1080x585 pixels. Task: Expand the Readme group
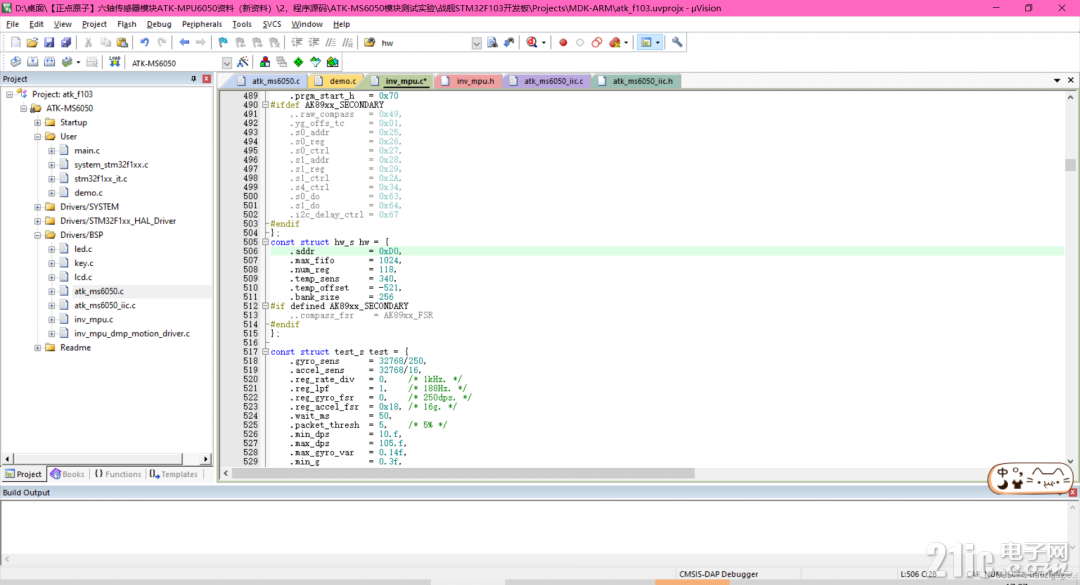(x=37, y=348)
